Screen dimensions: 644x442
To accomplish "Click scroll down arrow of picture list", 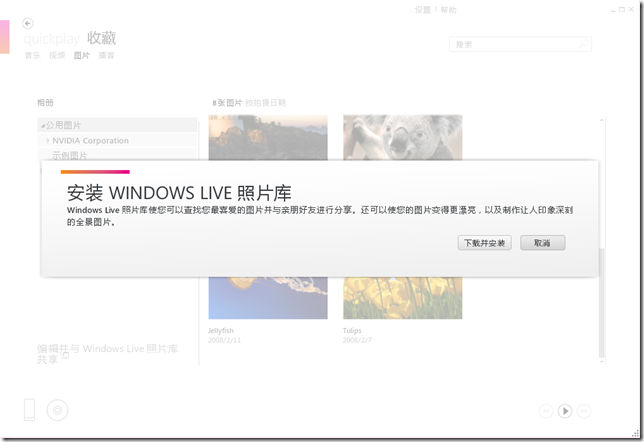I will (x=602, y=362).
